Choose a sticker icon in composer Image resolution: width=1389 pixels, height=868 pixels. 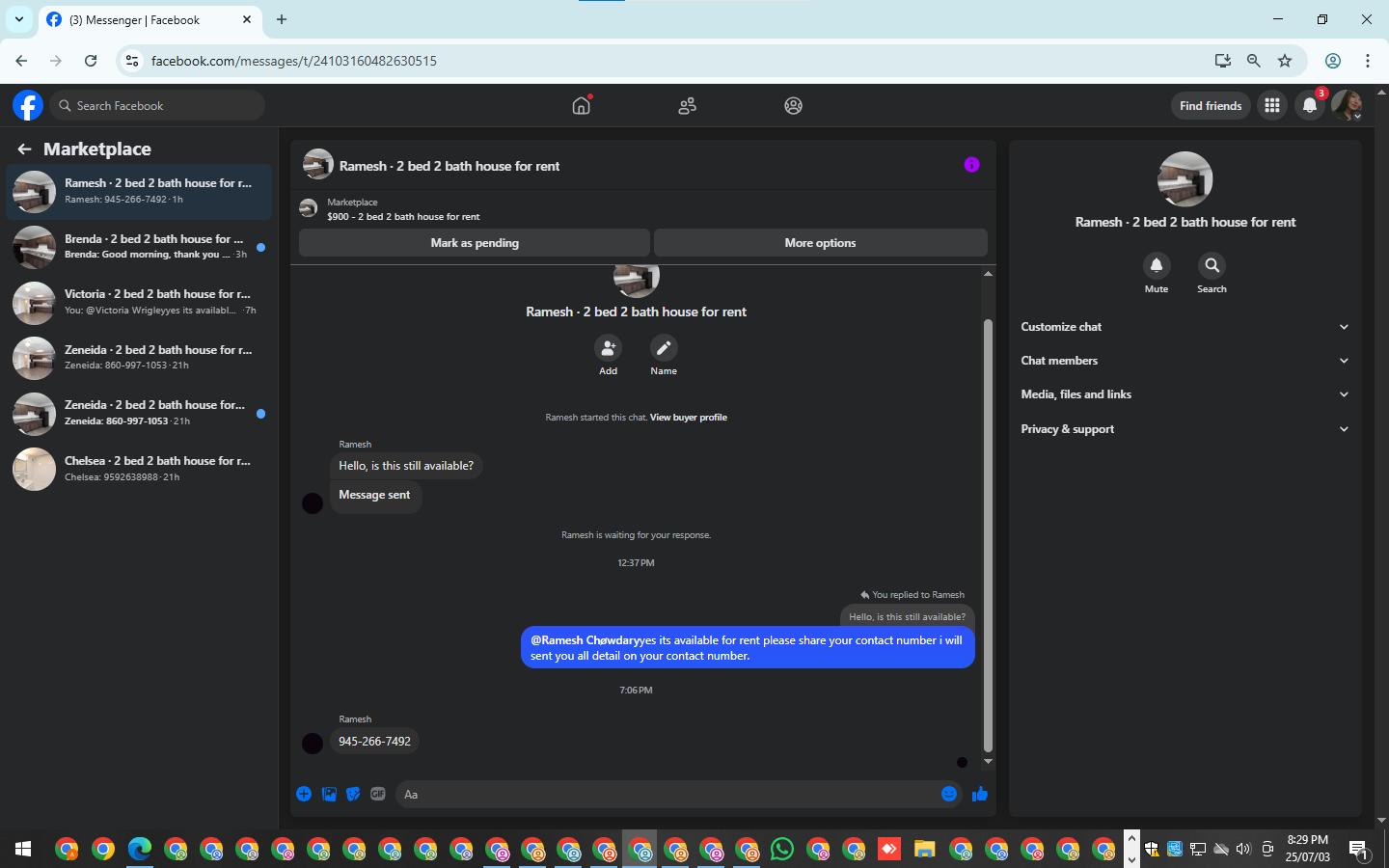(353, 794)
